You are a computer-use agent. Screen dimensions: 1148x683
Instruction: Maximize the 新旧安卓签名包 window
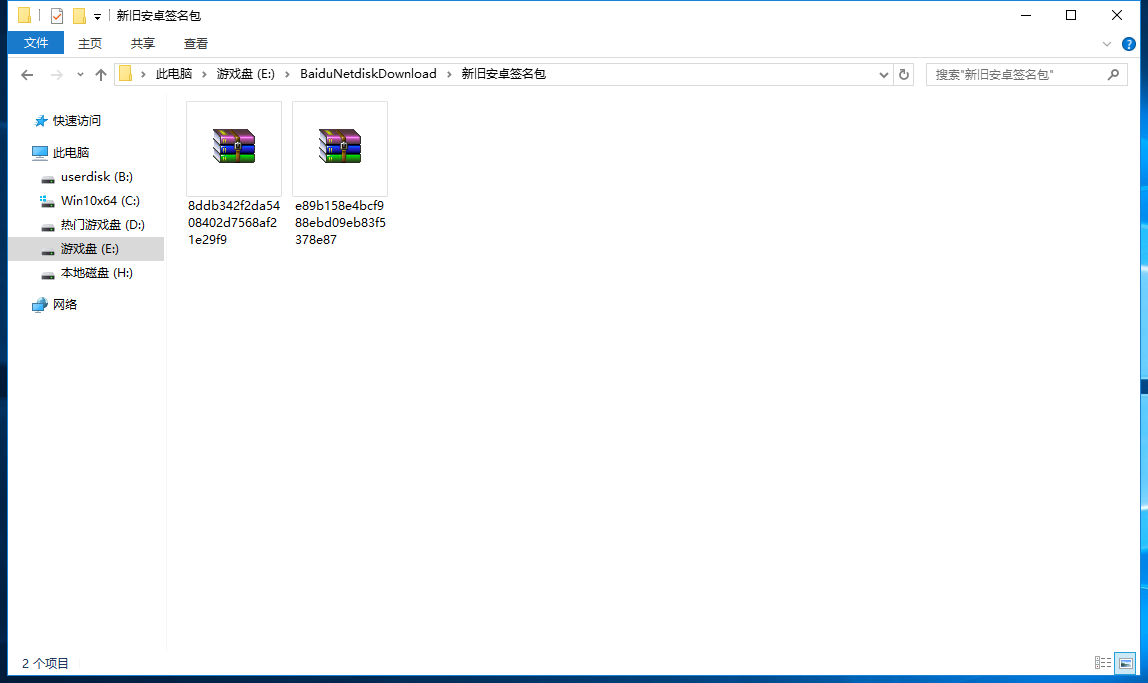pyautogui.click(x=1071, y=15)
